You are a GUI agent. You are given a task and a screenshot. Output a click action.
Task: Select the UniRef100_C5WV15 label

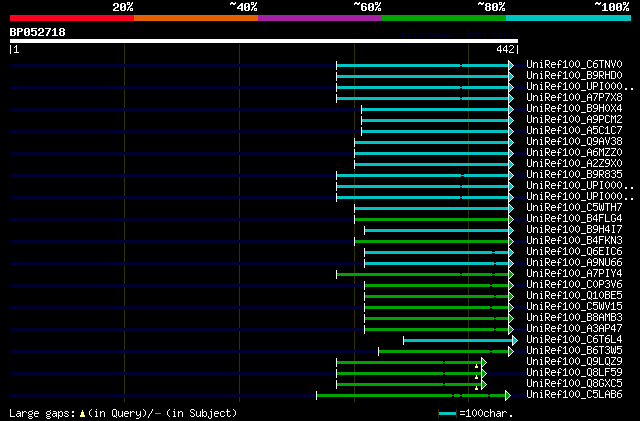(x=574, y=307)
